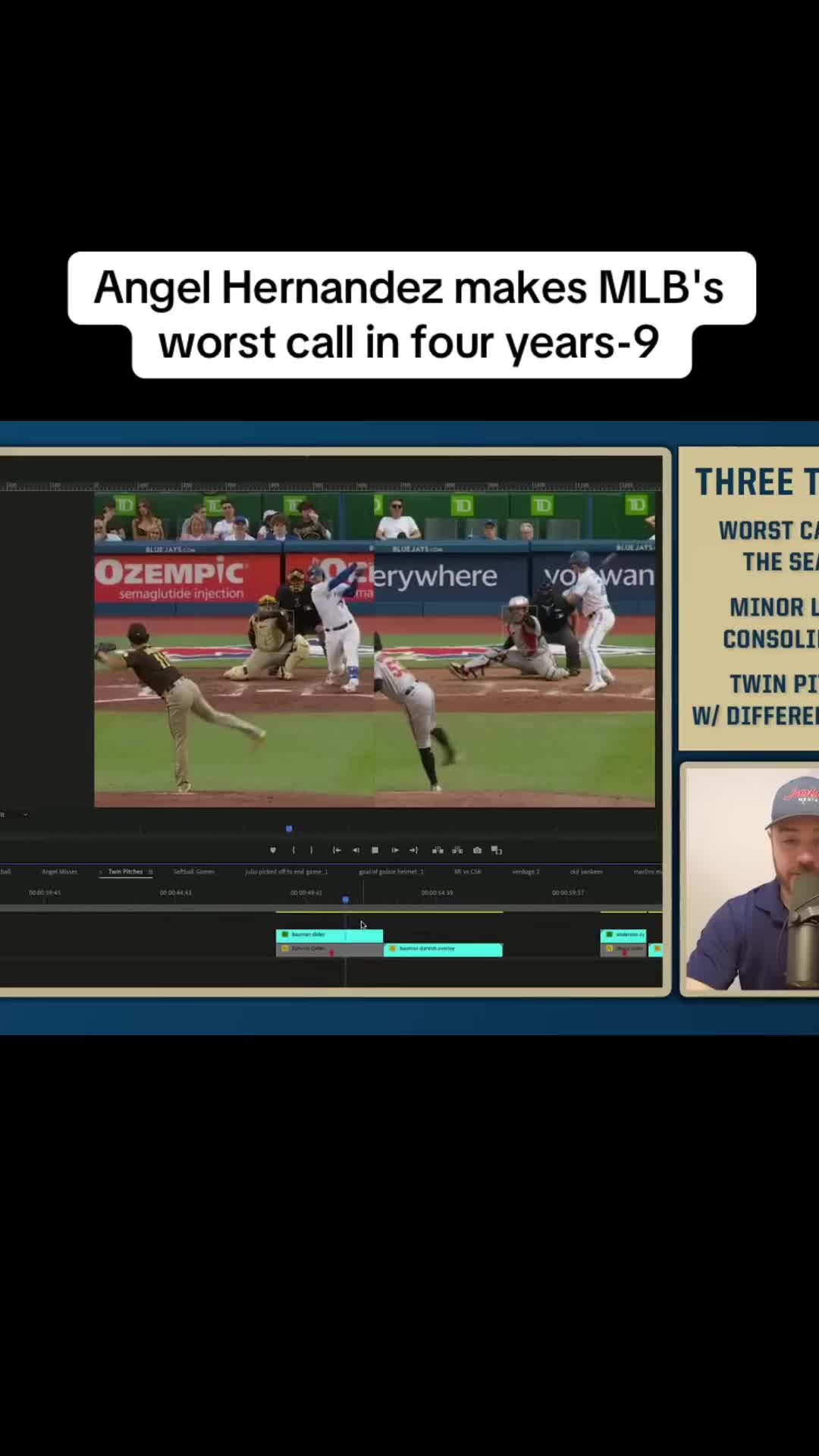Image resolution: width=819 pixels, height=1456 pixels.
Task: Click the program monitor scrub playhead
Action: pyautogui.click(x=289, y=829)
